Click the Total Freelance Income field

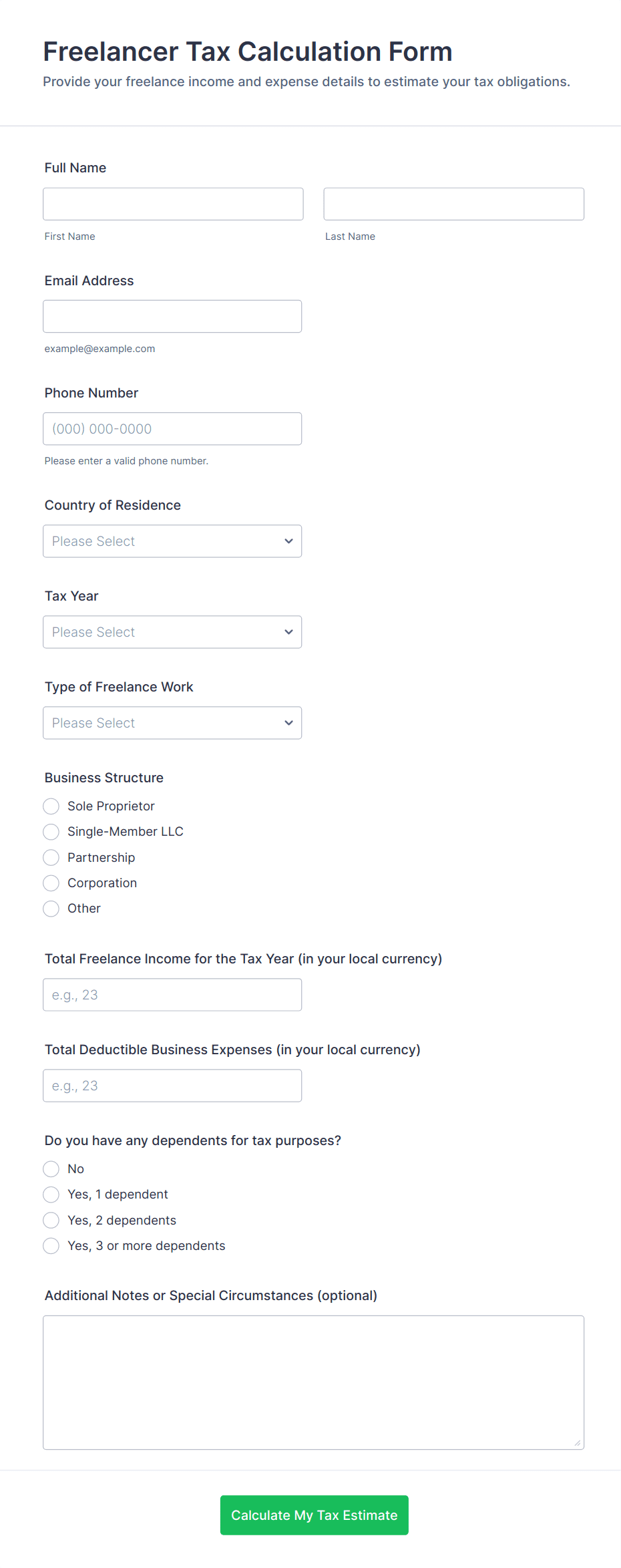pos(172,995)
